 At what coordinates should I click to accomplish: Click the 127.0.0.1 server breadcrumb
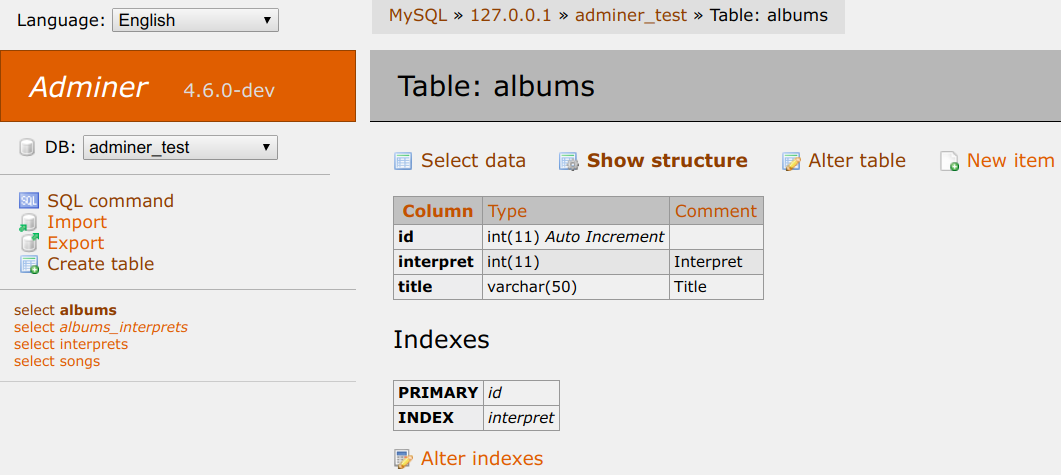[512, 15]
